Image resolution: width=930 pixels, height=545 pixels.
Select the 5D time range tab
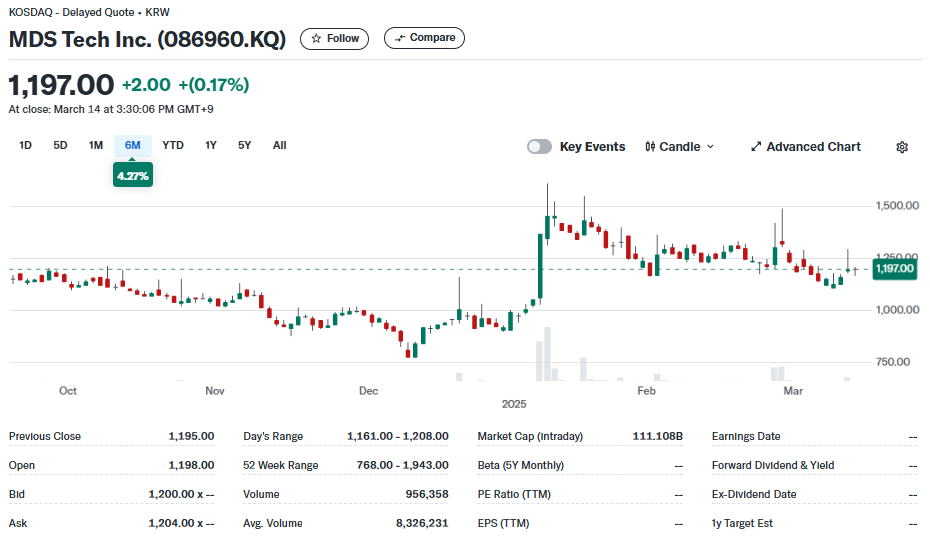(60, 145)
